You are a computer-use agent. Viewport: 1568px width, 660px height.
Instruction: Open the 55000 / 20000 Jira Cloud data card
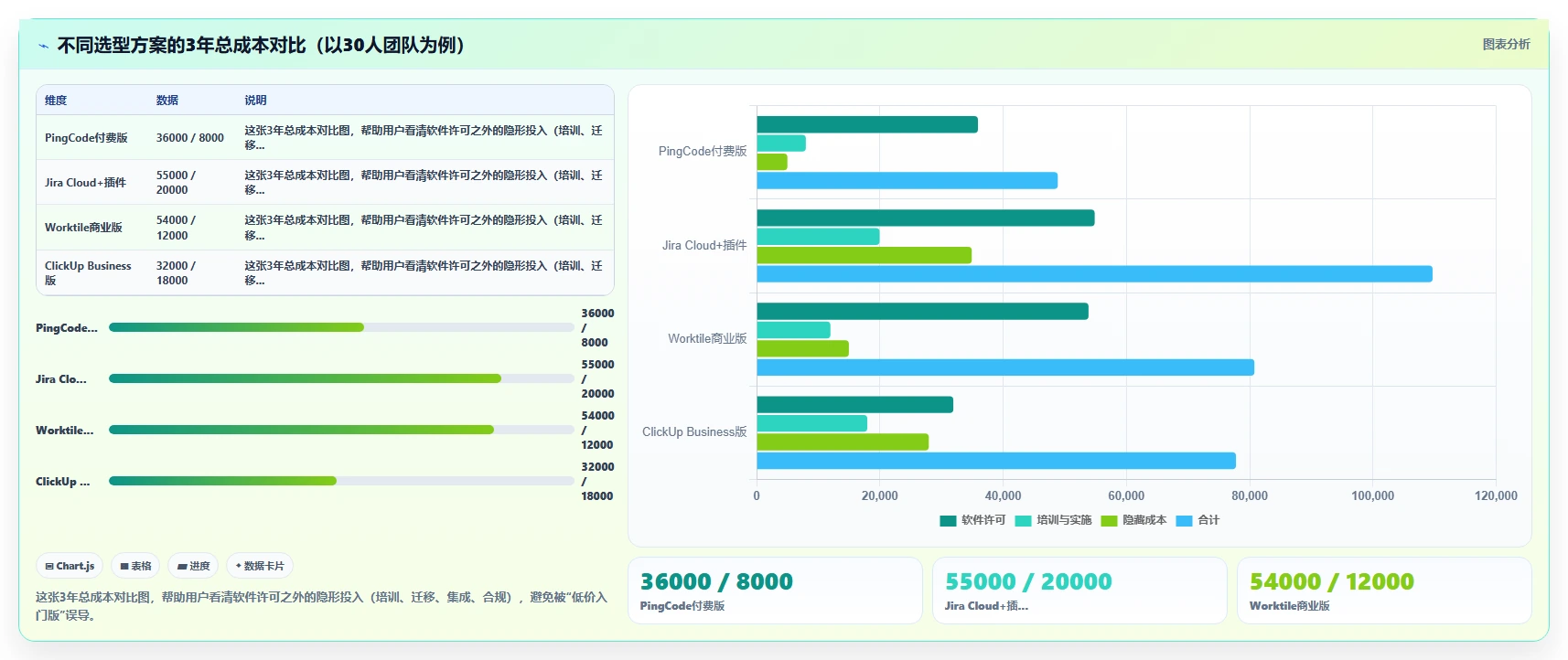pos(1079,591)
